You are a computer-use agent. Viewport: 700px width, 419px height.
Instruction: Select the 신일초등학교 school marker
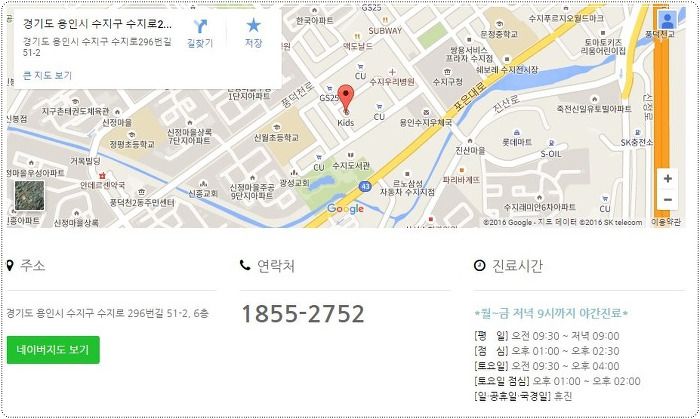click(276, 128)
